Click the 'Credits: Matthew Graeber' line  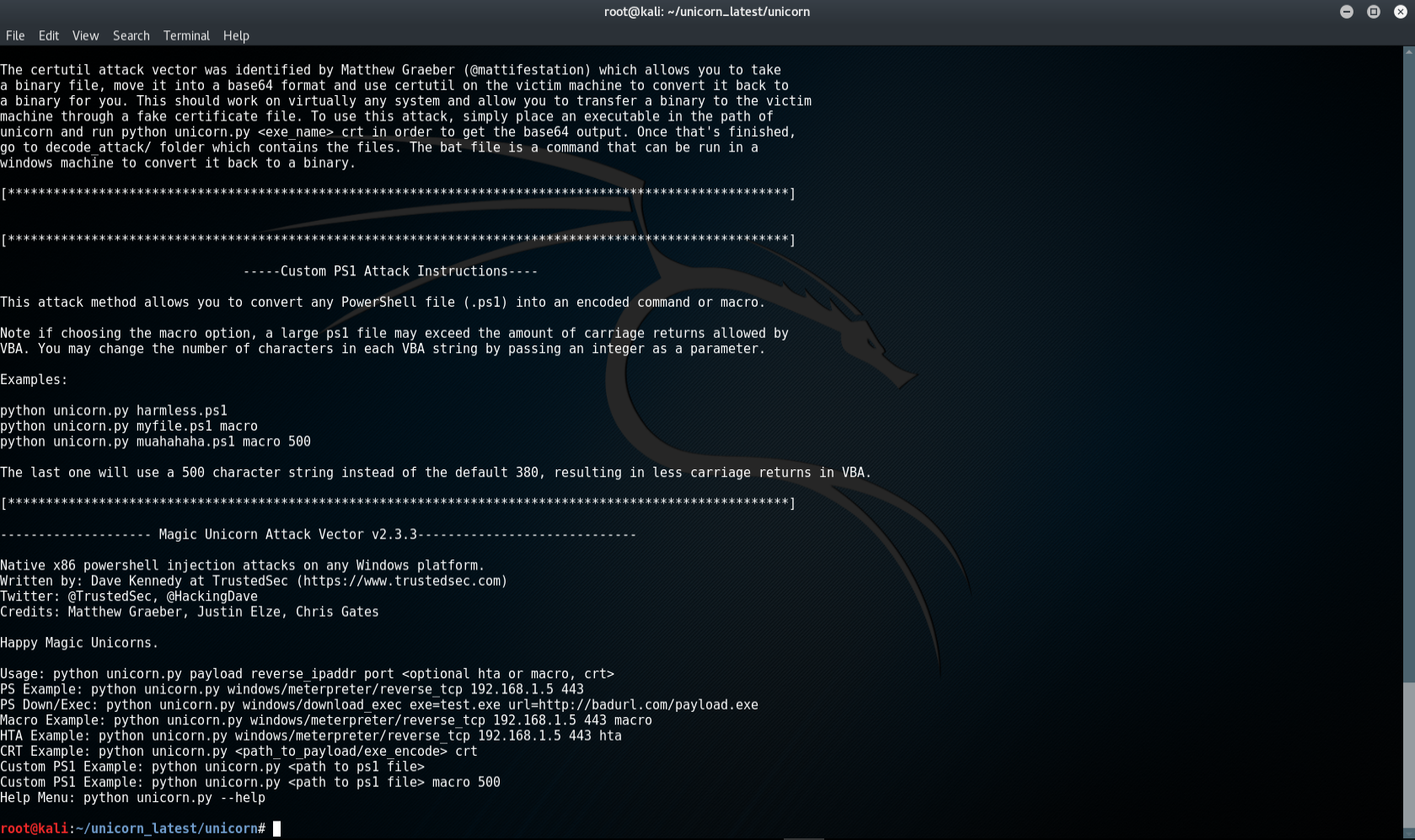[x=190, y=612]
